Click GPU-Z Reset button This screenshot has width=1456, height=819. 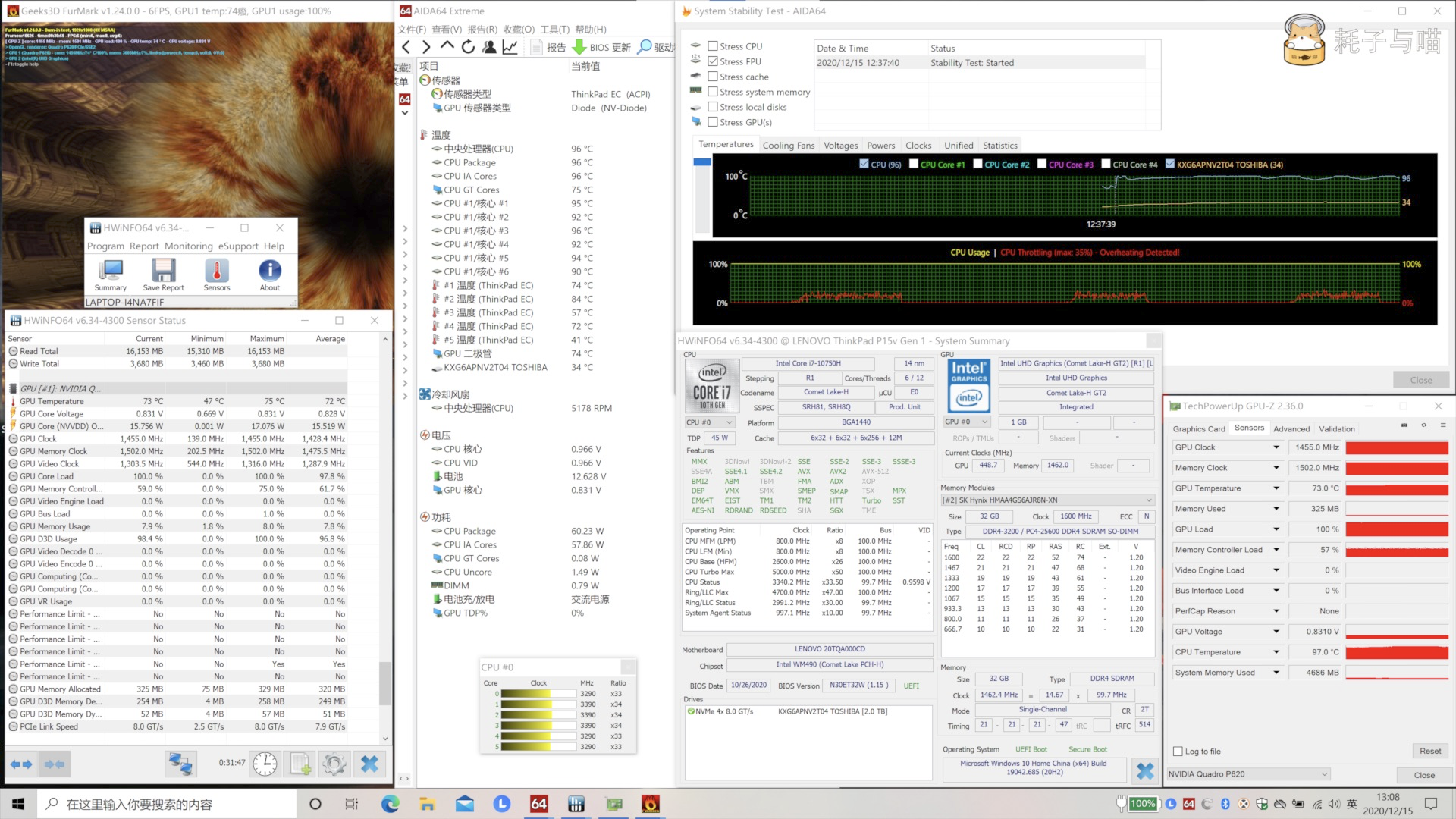tap(1429, 752)
